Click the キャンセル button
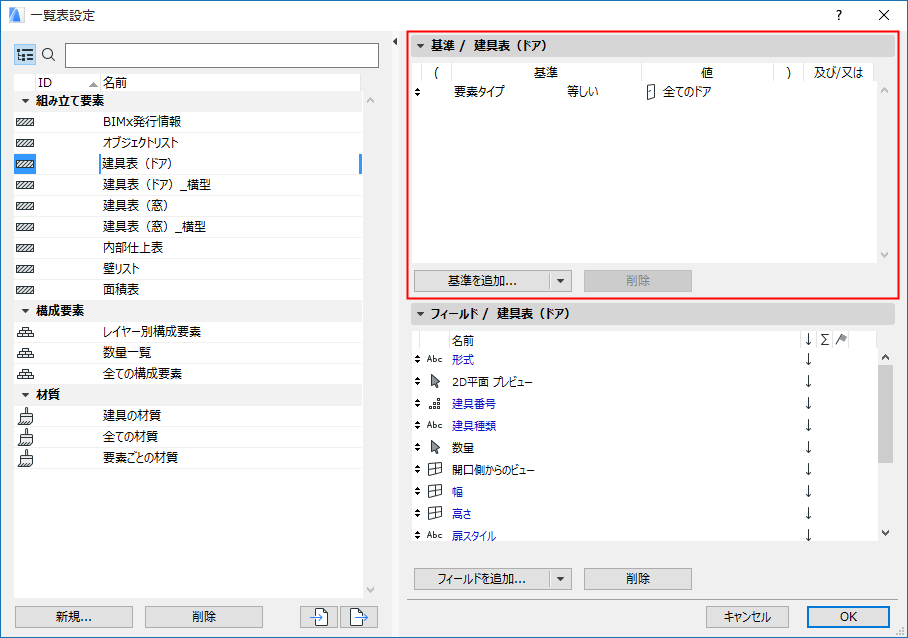The width and height of the screenshot is (908, 638). 747,617
